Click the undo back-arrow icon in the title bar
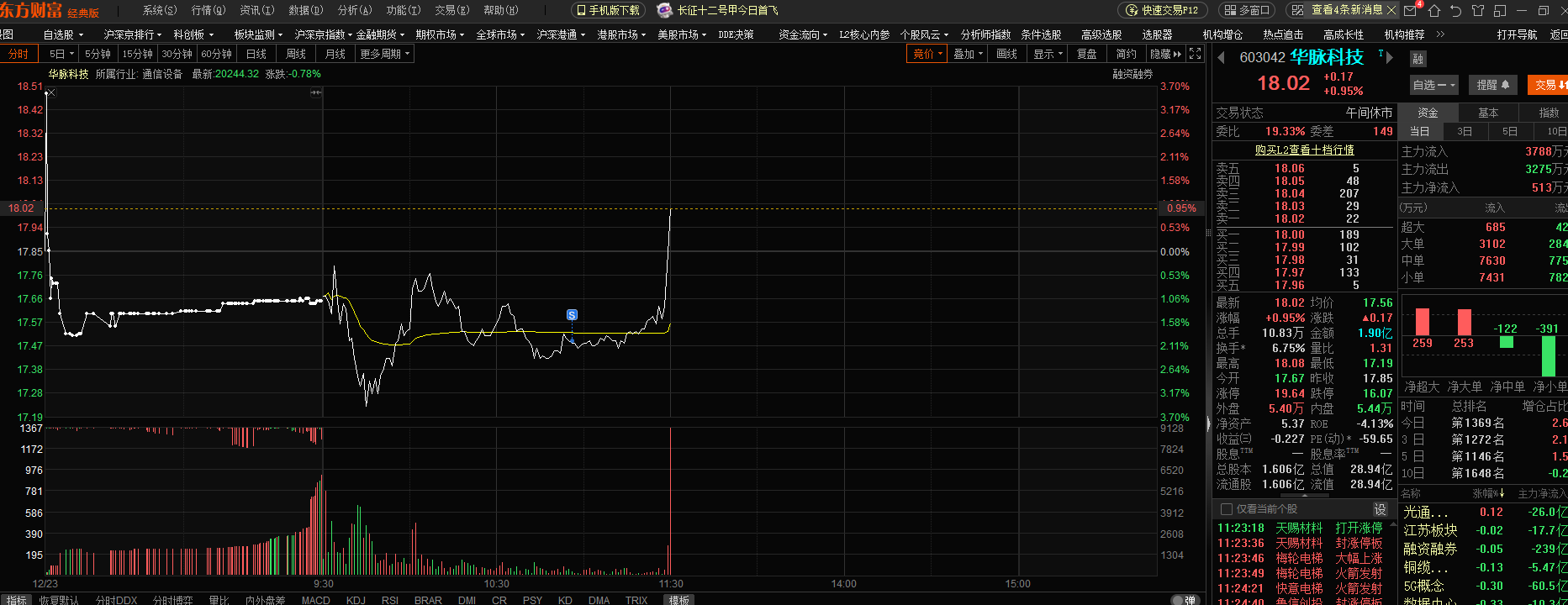Image resolution: width=1568 pixels, height=605 pixels. tap(1456, 10)
